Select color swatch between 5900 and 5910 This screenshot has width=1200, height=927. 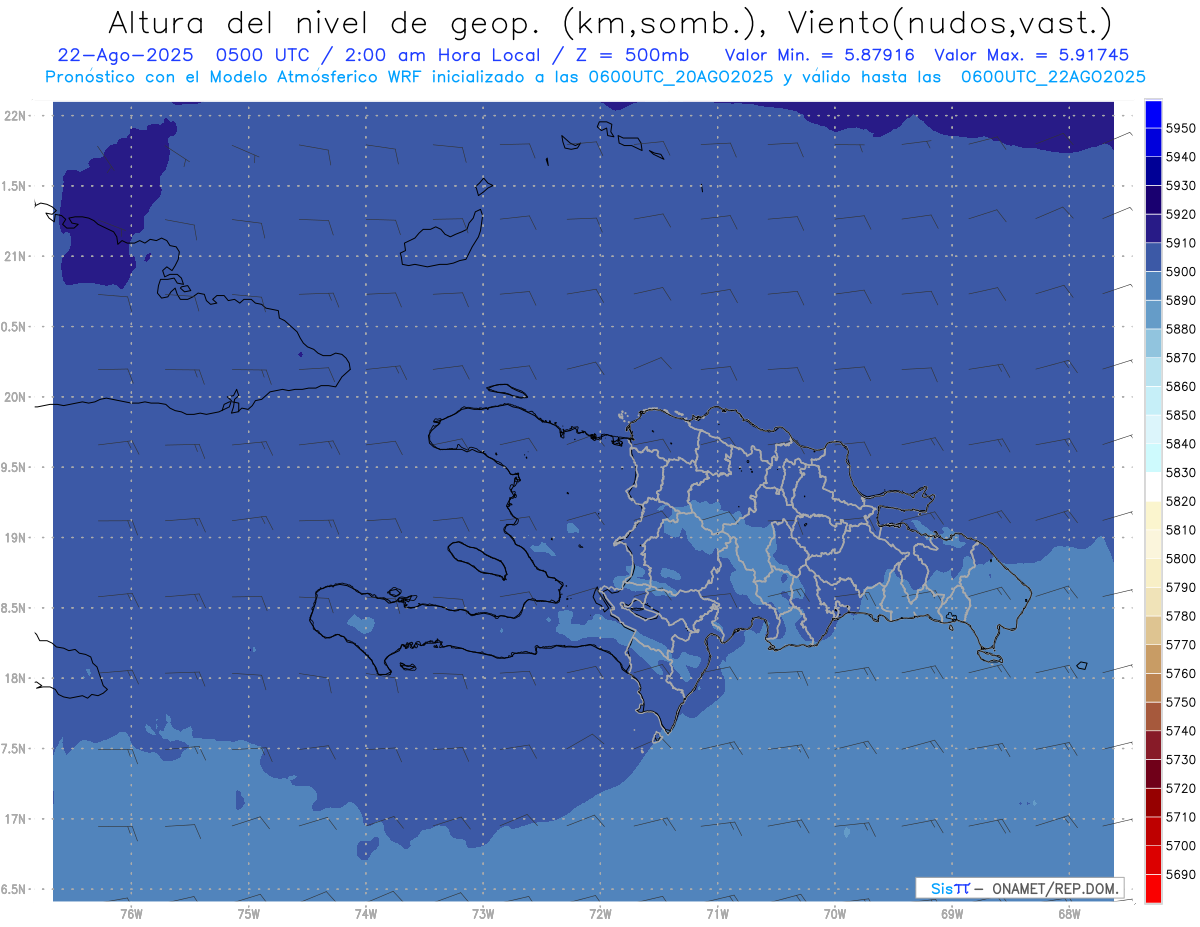click(x=1153, y=257)
